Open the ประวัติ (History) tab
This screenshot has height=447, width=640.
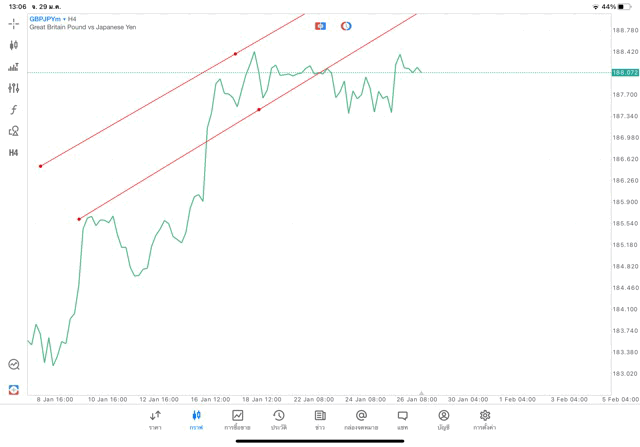click(x=279, y=420)
